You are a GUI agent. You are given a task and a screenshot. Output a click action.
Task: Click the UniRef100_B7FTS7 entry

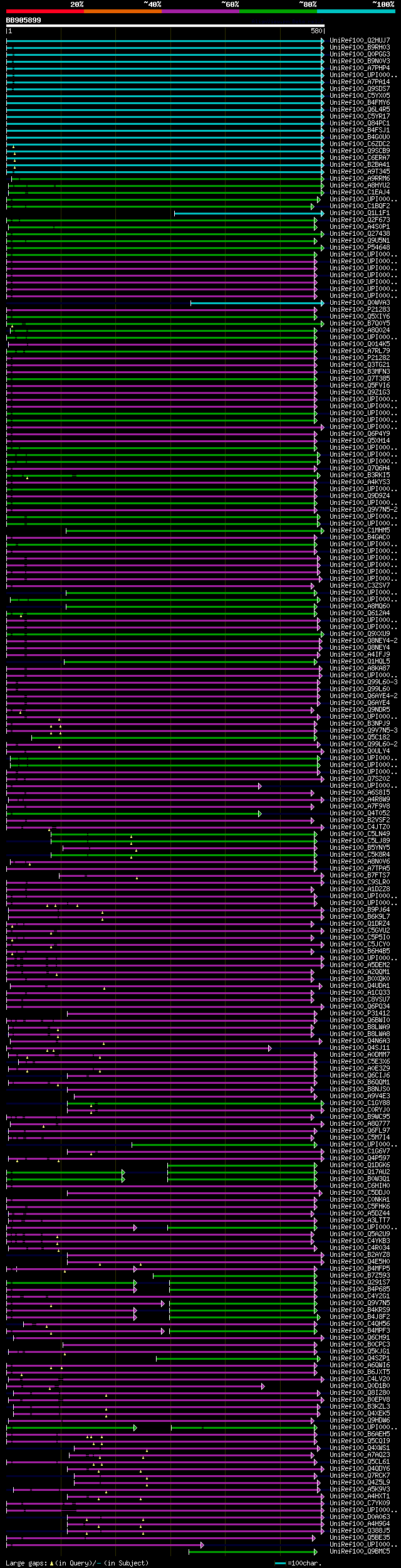pyautogui.click(x=360, y=876)
